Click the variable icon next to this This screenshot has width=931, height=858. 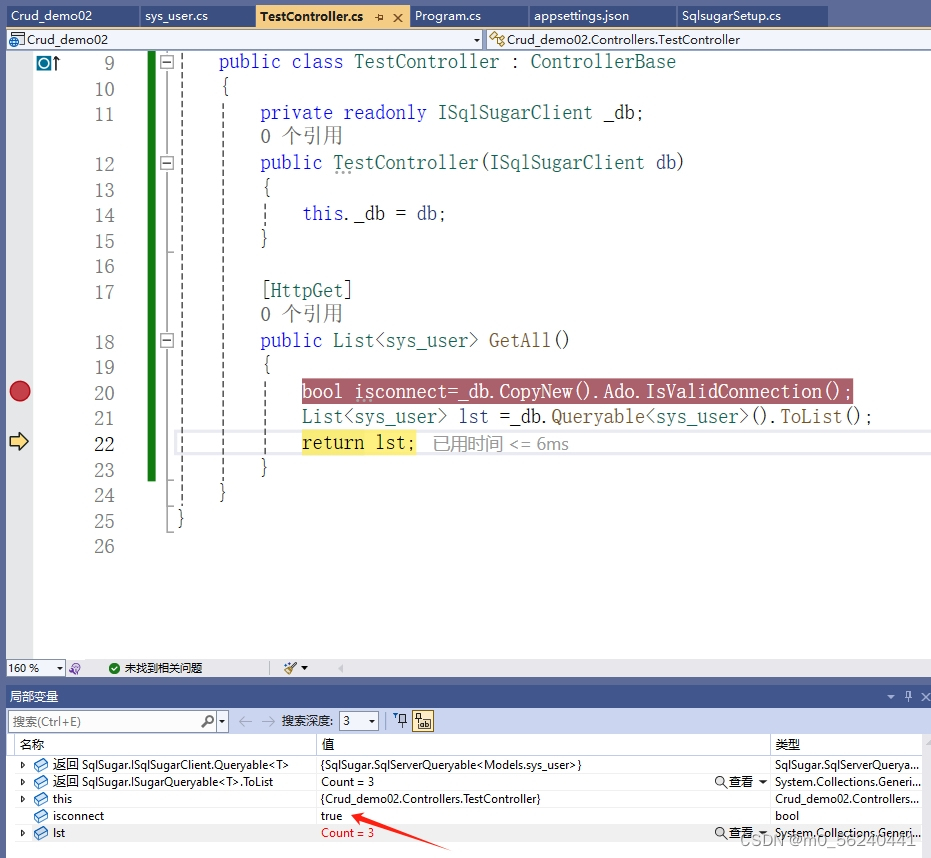[x=41, y=799]
